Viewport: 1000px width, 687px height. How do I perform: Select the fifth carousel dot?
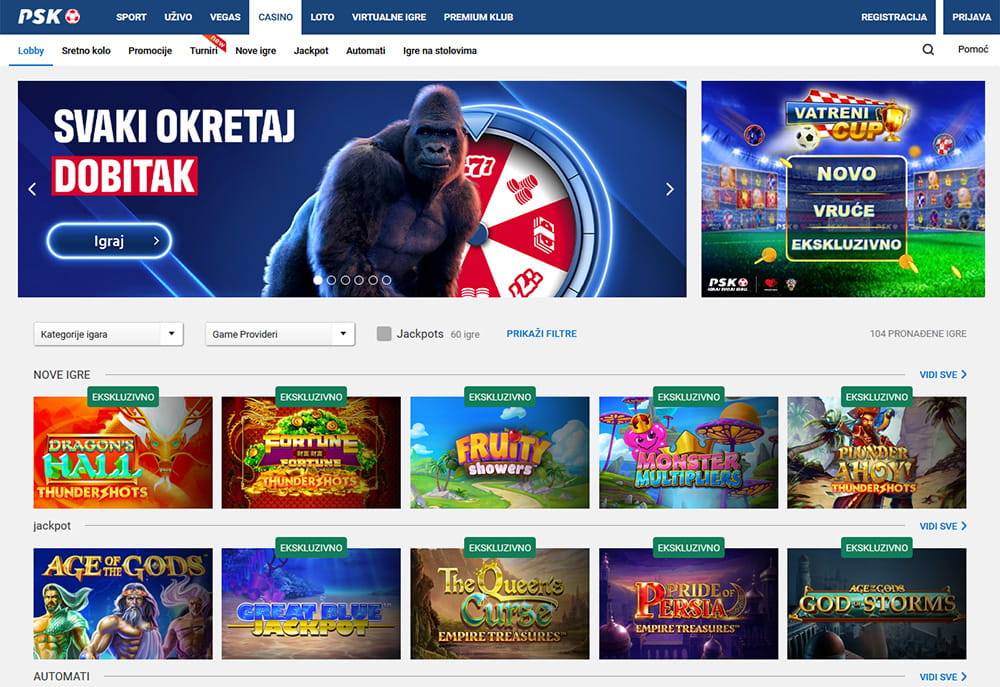pyautogui.click(x=372, y=279)
